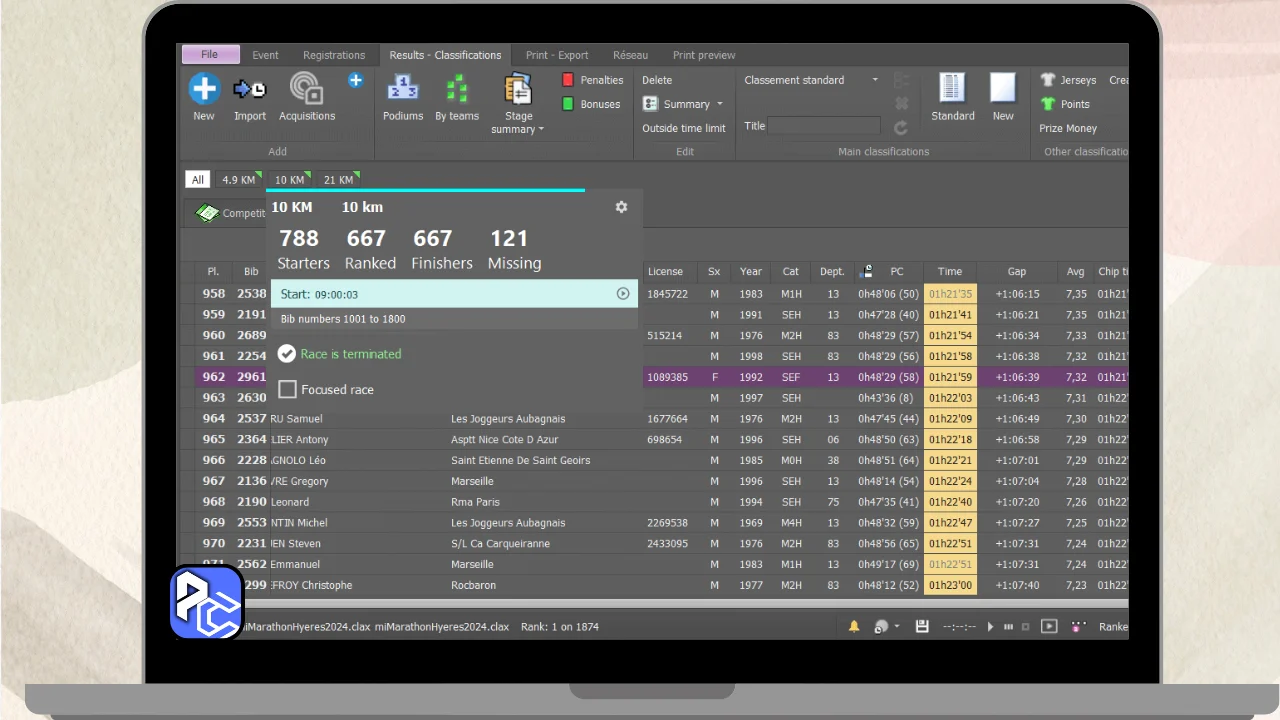
Task: Select the 21 KM race tab
Action: pyautogui.click(x=338, y=180)
